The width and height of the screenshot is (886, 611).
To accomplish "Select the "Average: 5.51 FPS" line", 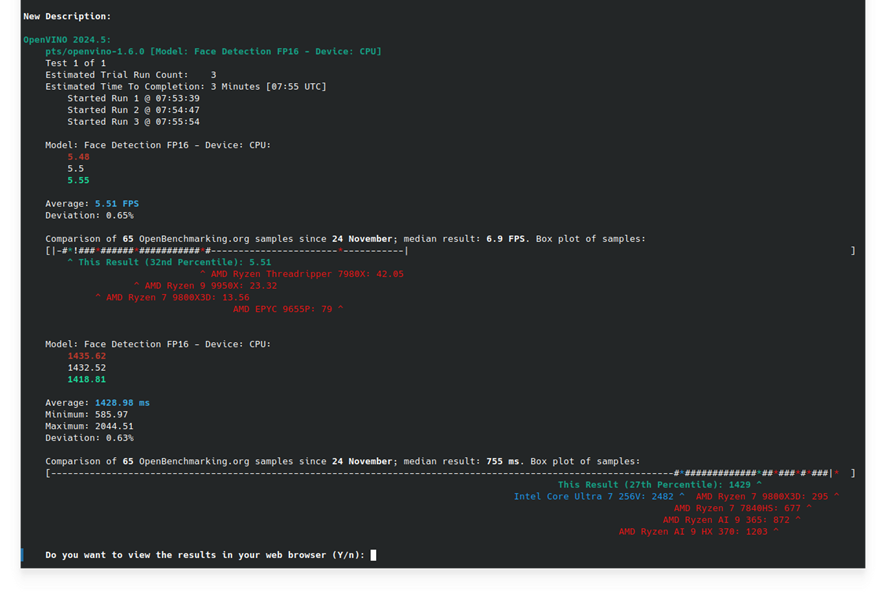I will [x=92, y=203].
